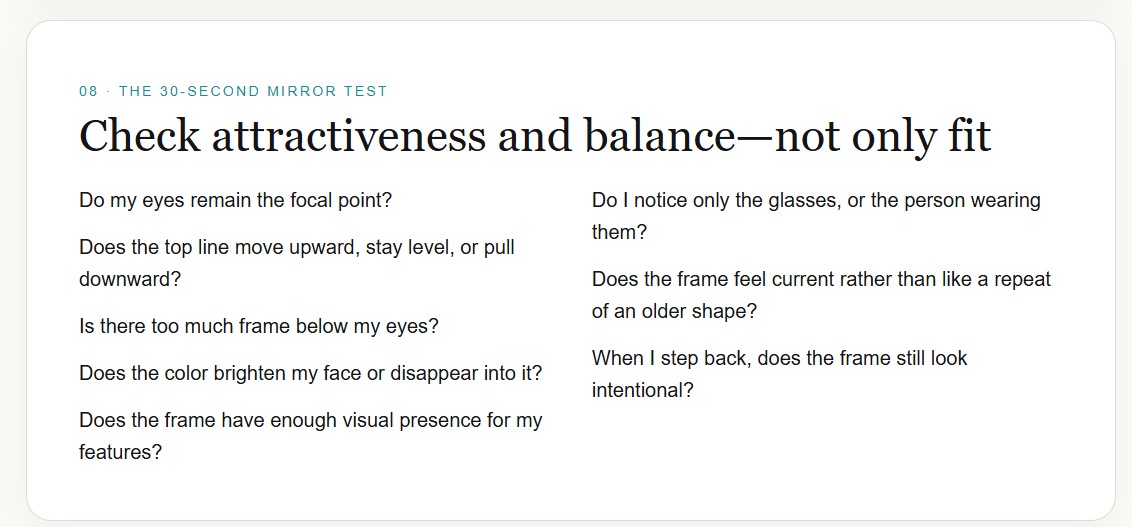Click 'Do I notice only the glasses' question
1132x527 pixels.
(x=816, y=216)
